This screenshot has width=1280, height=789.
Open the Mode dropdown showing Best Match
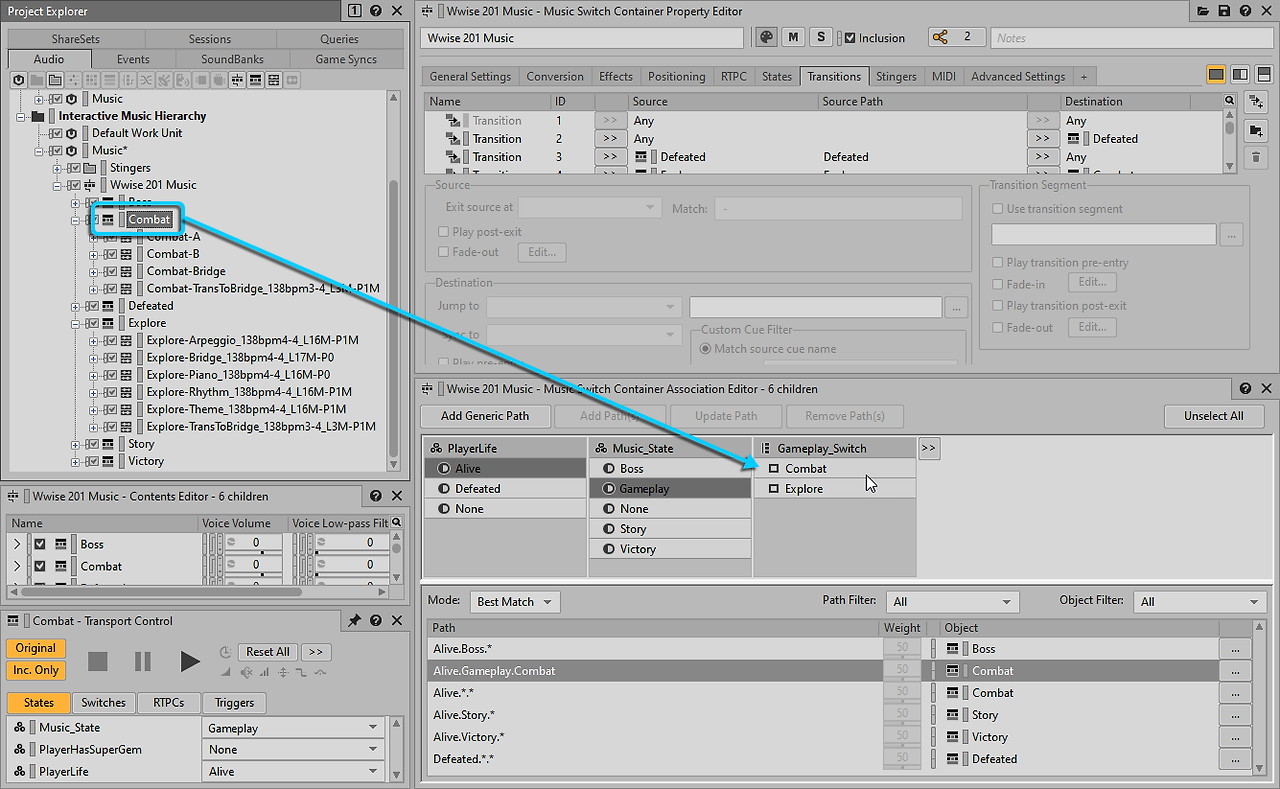[x=515, y=602]
